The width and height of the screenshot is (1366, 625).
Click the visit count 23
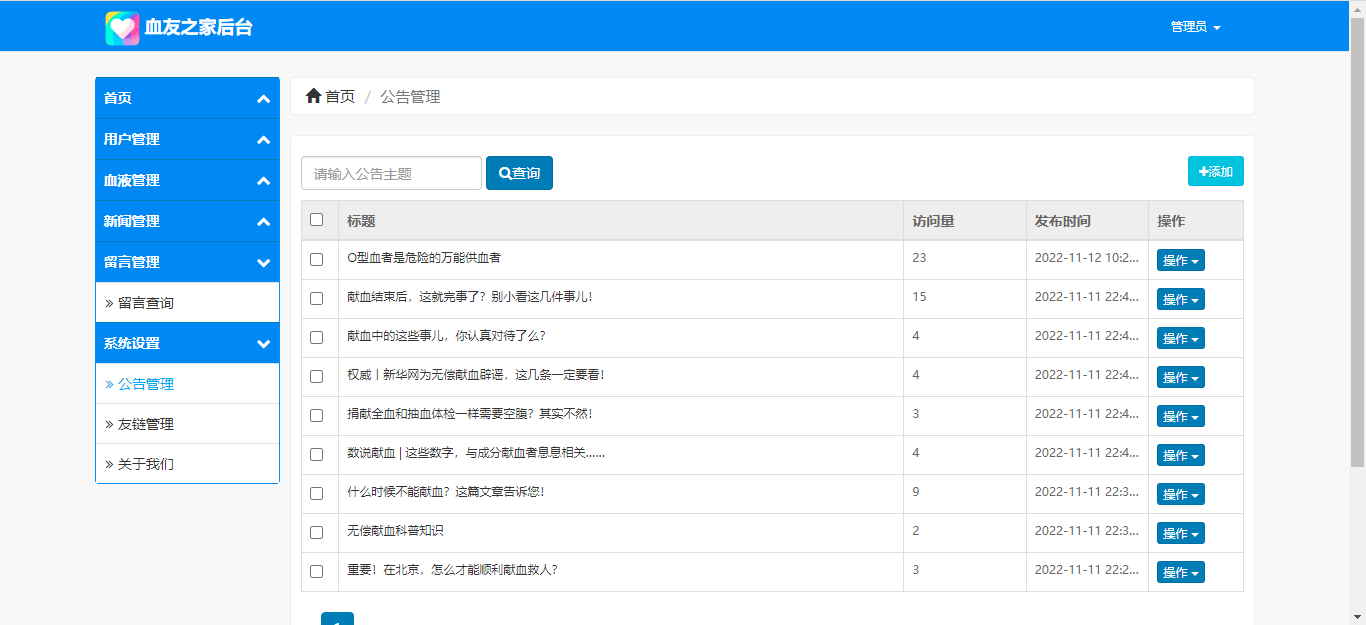click(x=919, y=258)
